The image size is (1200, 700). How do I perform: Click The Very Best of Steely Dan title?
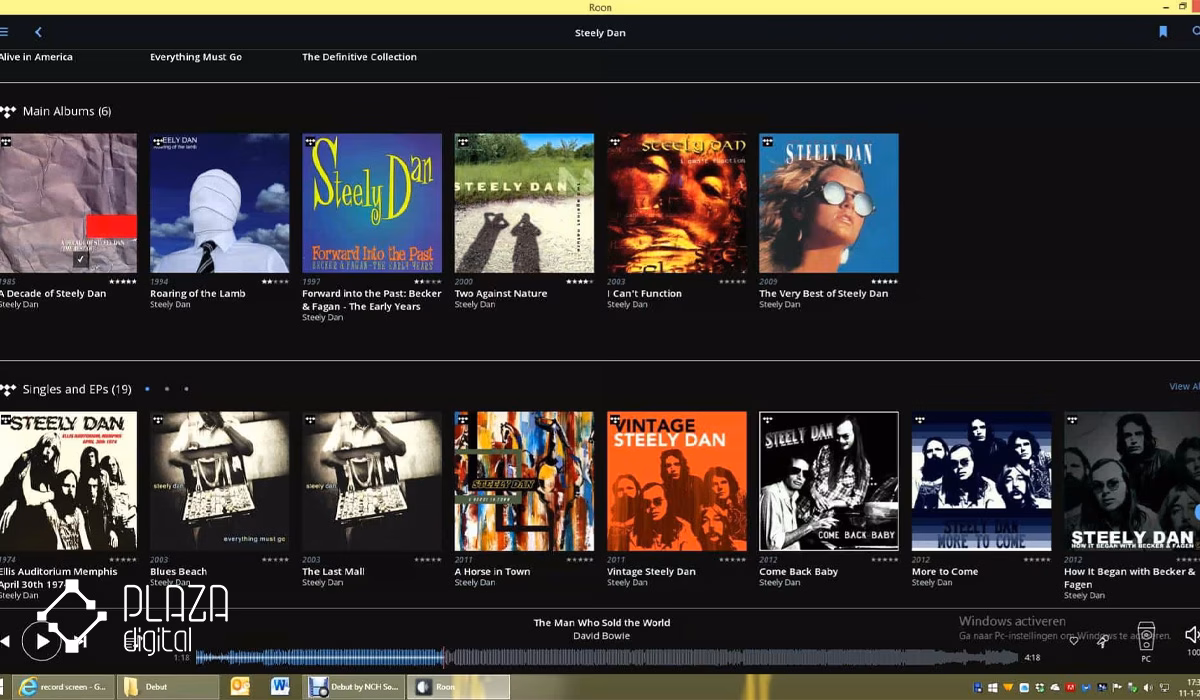824,293
